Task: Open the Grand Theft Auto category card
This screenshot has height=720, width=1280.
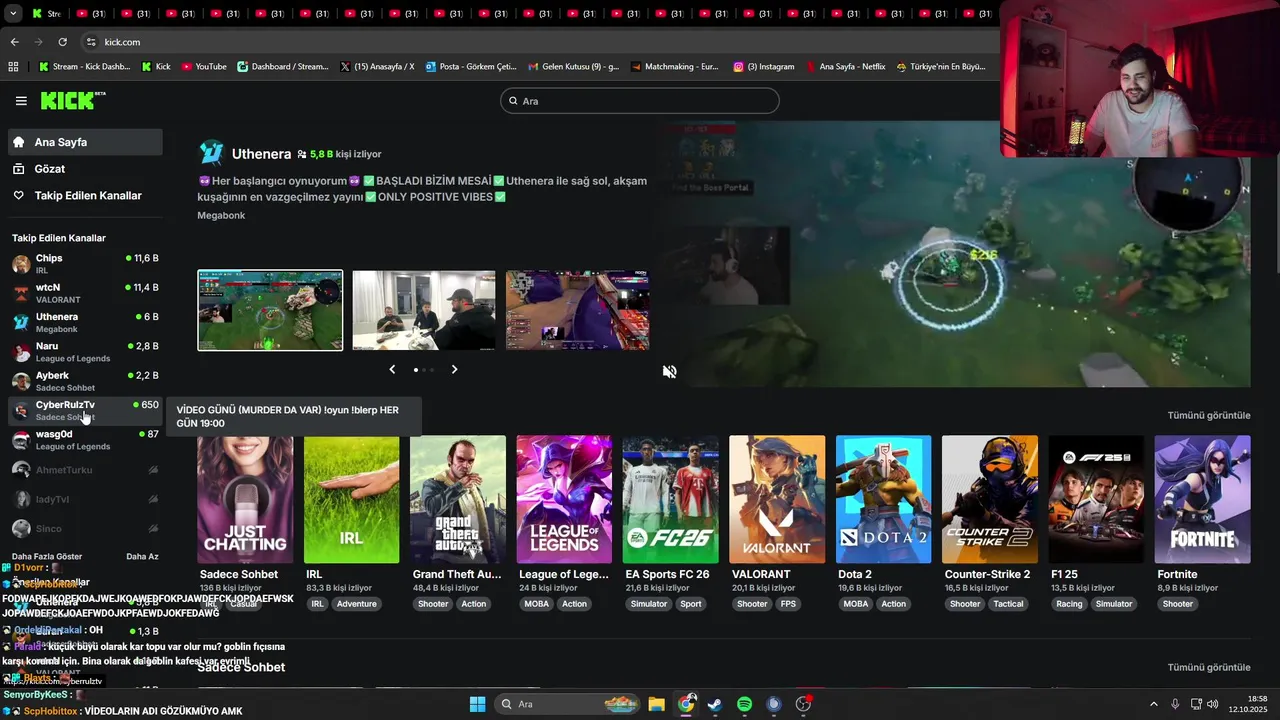Action: [x=458, y=499]
